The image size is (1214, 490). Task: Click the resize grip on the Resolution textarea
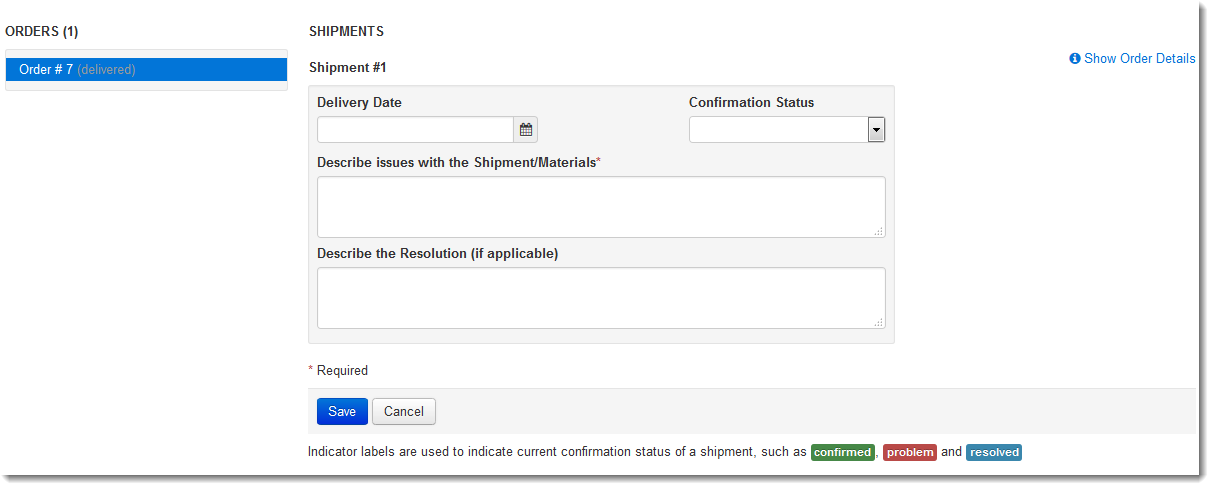tap(878, 322)
